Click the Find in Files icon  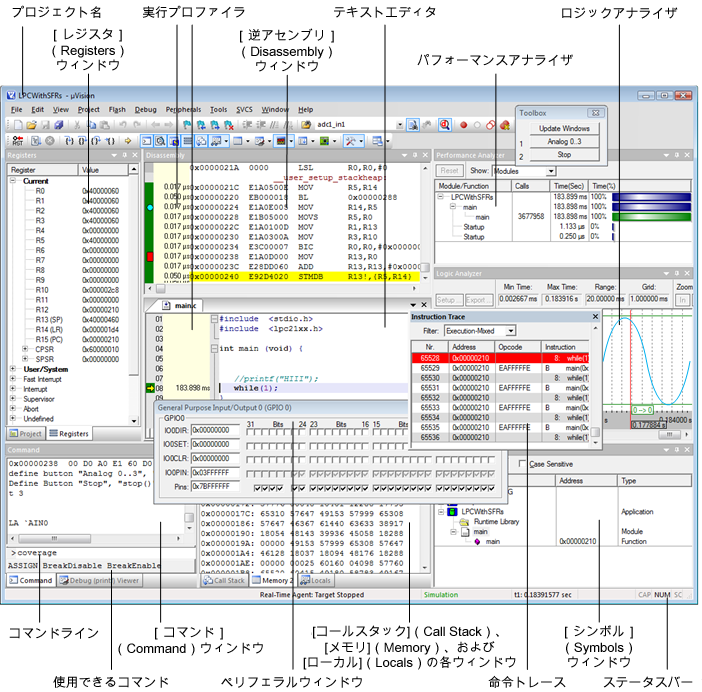(x=306, y=125)
